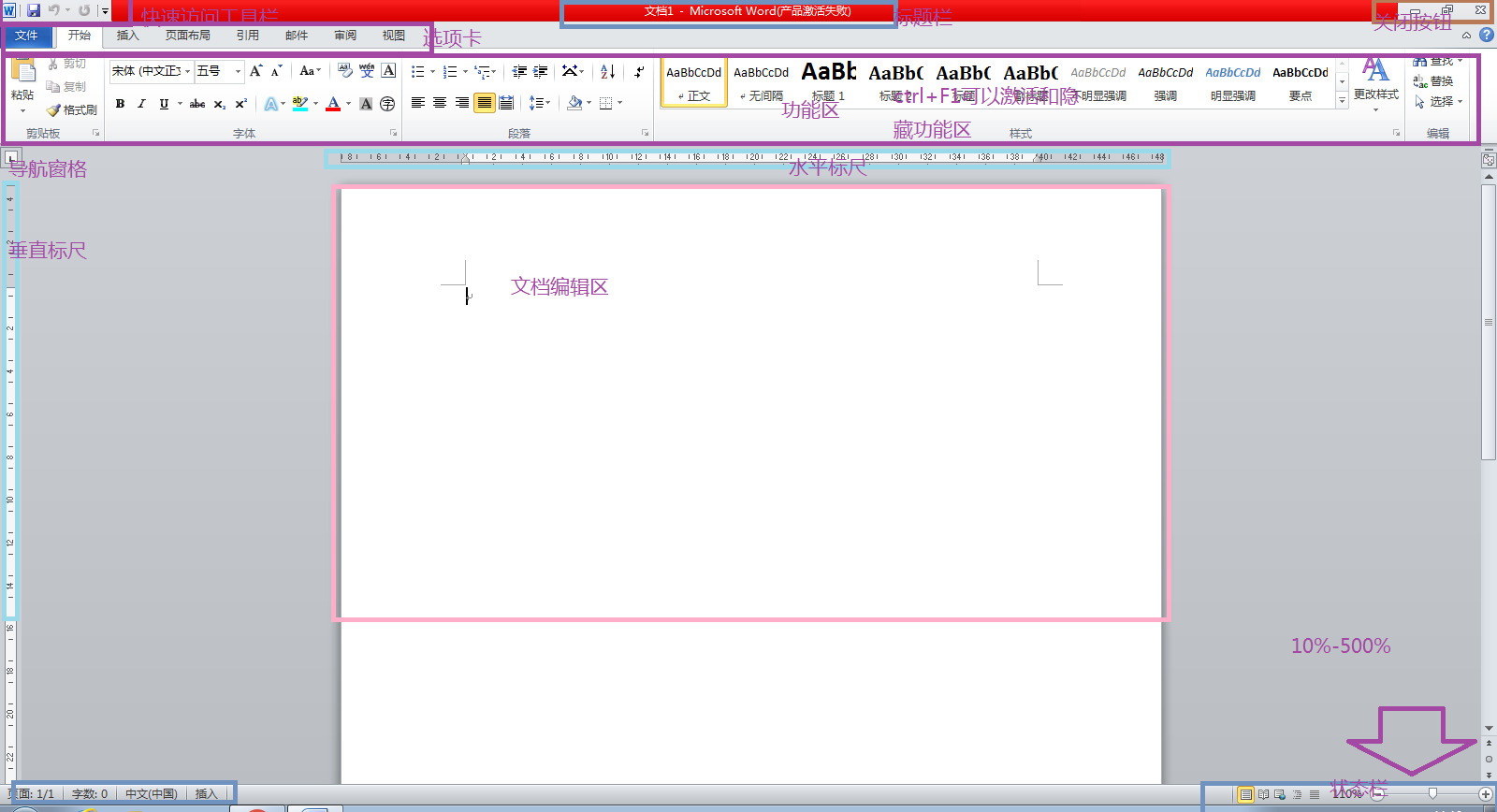
Task: Apply superscript formatting
Action: tap(241, 104)
